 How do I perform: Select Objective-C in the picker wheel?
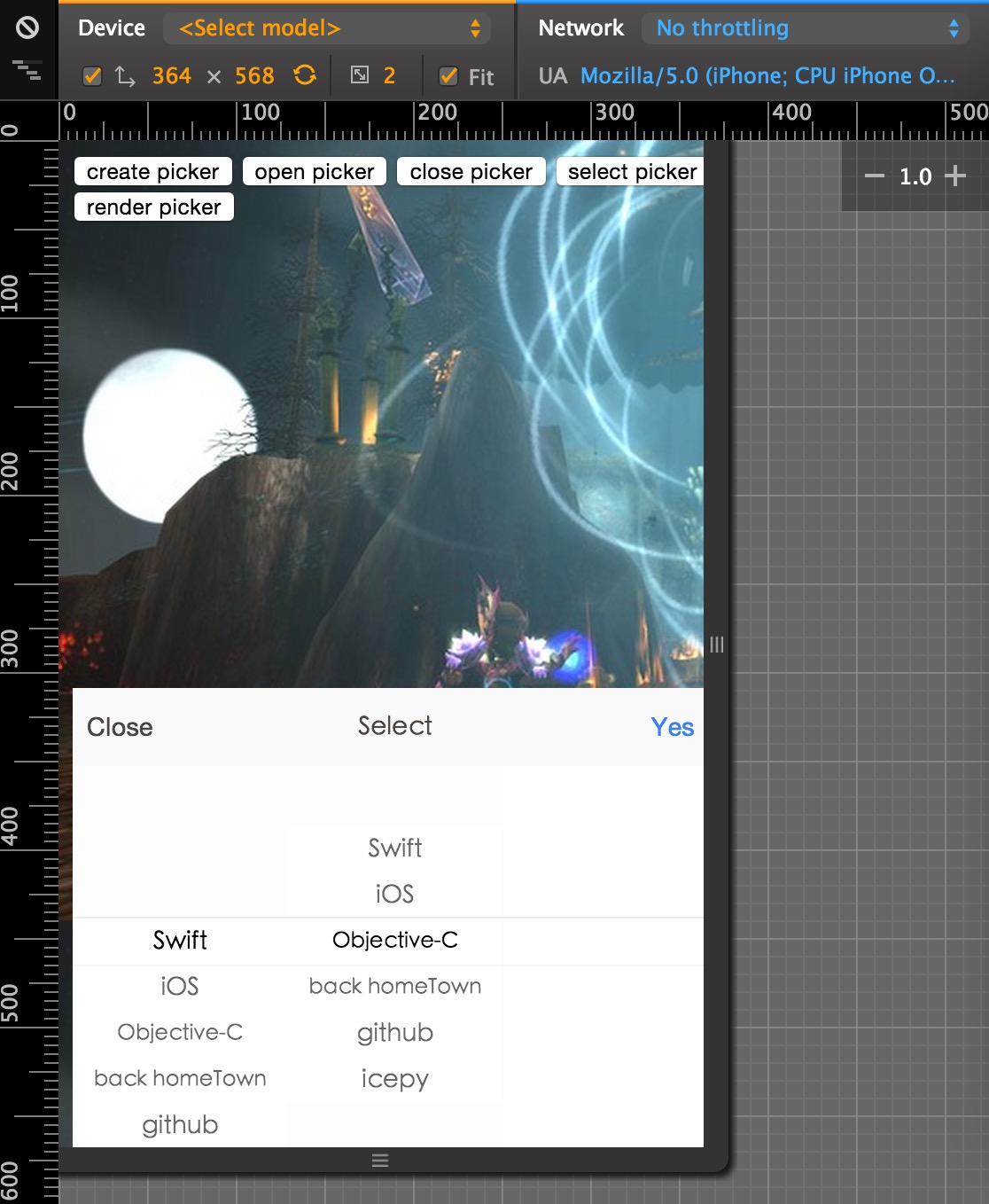coord(395,941)
